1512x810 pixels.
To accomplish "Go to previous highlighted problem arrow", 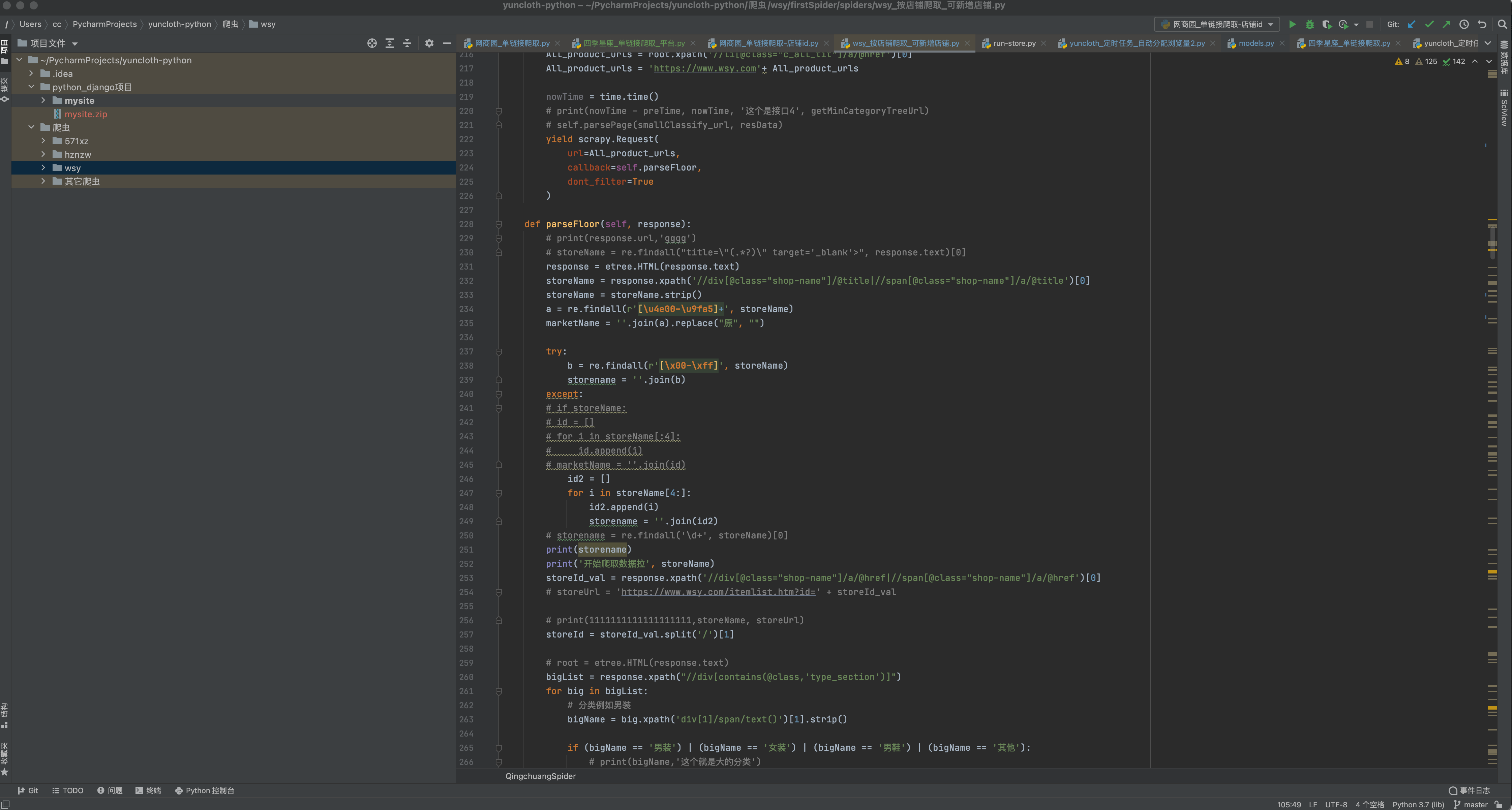I will (x=1475, y=62).
